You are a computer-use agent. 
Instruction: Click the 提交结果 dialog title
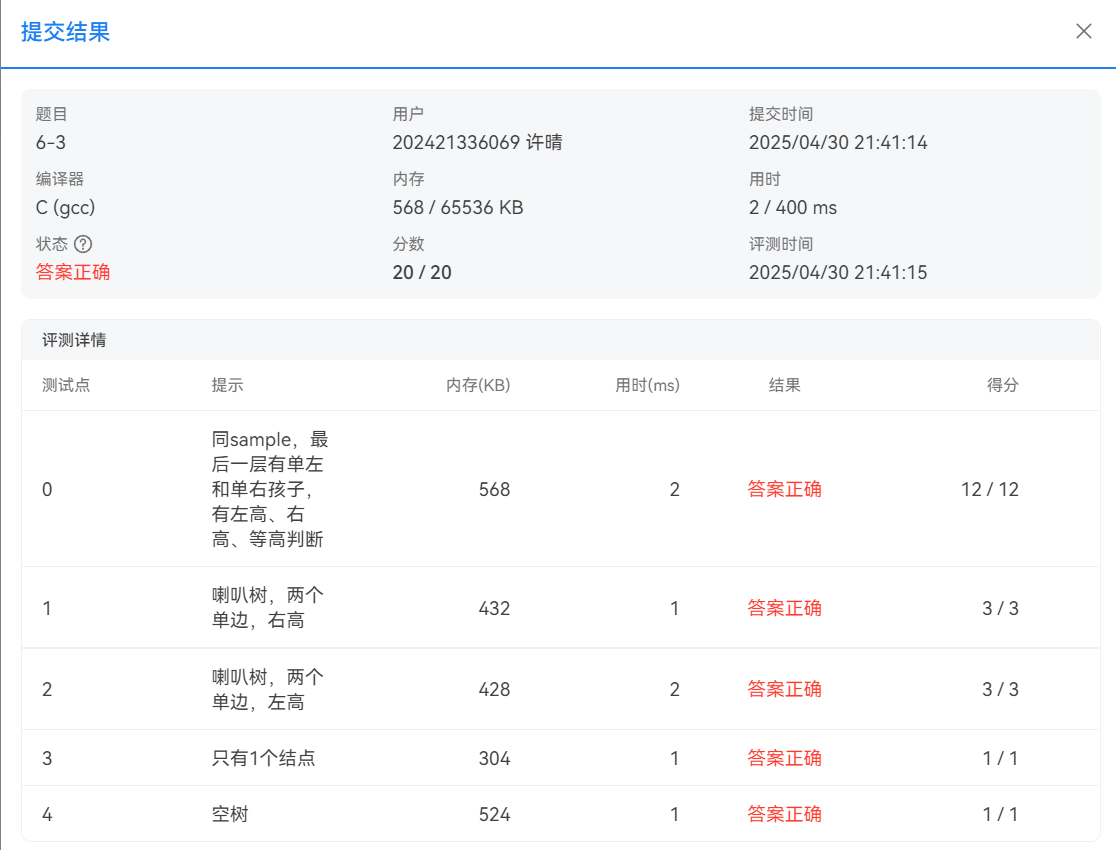pos(65,32)
